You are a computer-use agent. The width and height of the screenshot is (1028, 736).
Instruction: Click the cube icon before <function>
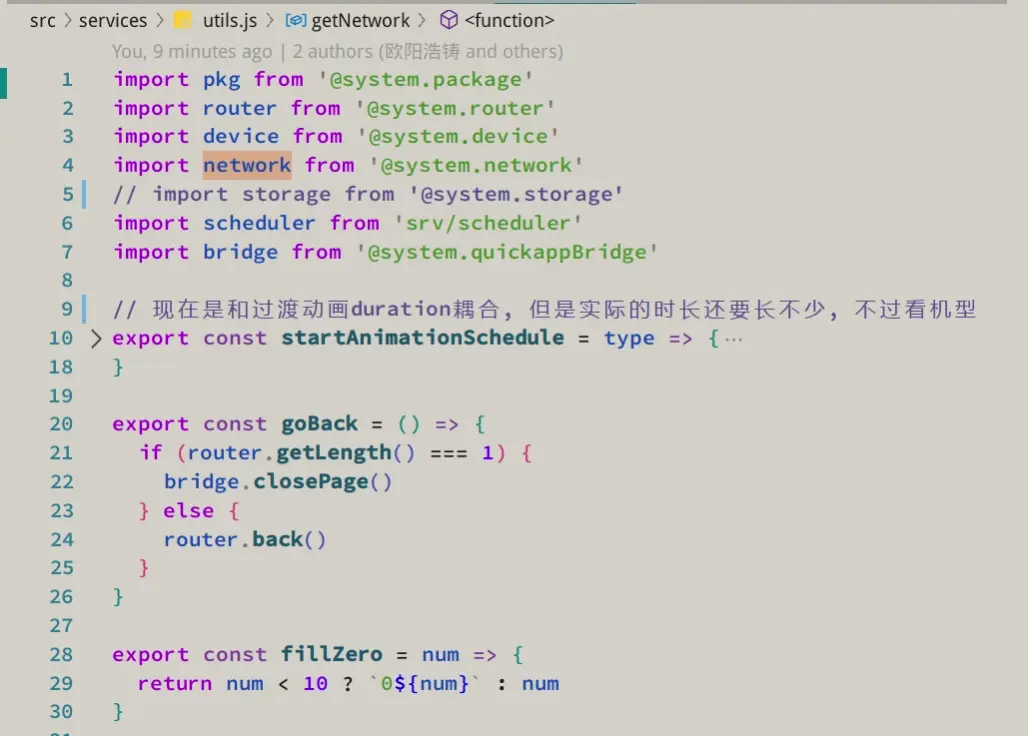pos(449,20)
